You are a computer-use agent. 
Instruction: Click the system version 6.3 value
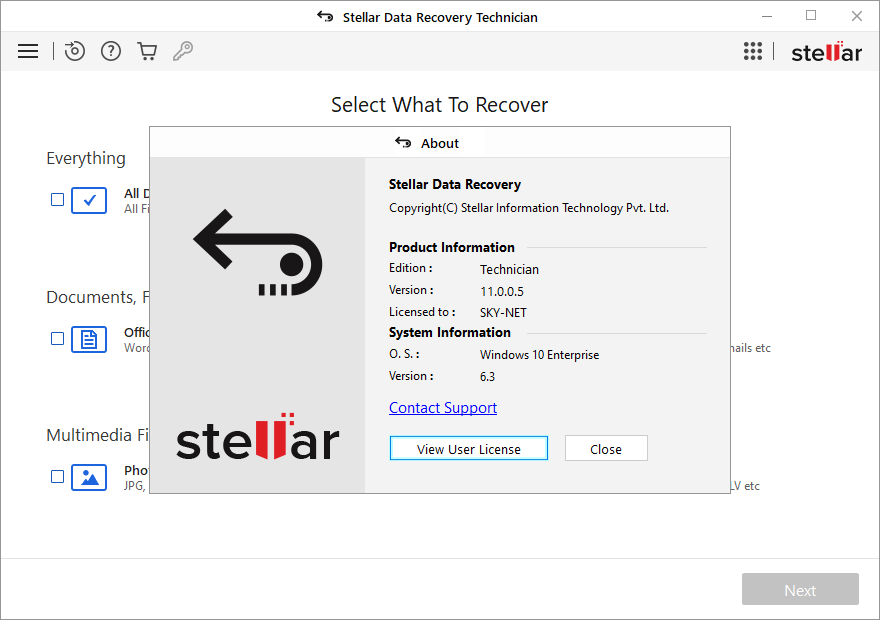487,376
